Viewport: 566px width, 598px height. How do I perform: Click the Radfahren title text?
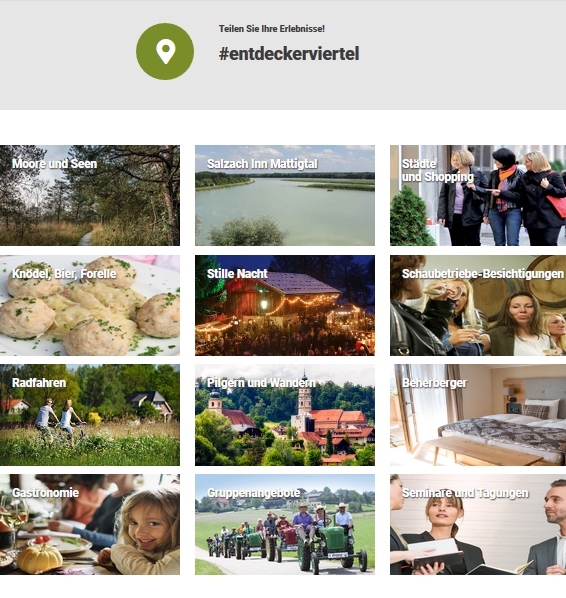[x=39, y=383]
